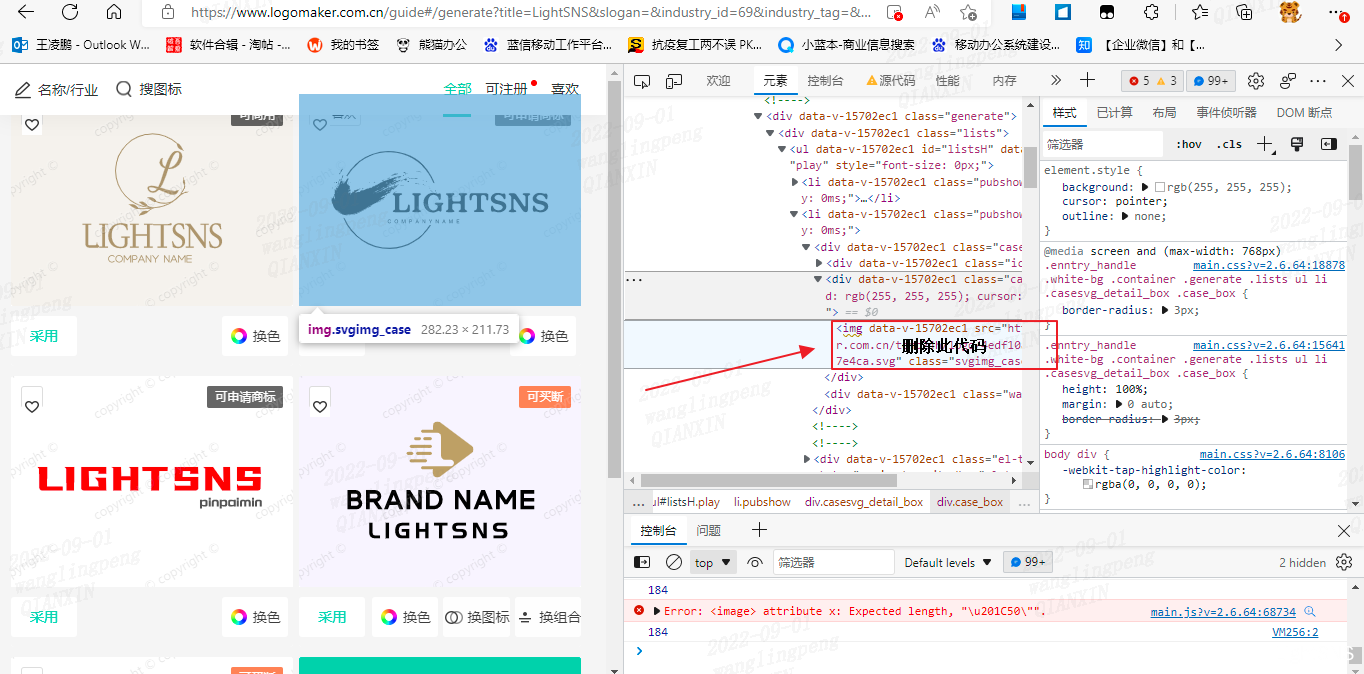Viewport: 1364px width, 674px height.
Task: Open the 名称/行业 editor
Action: pyautogui.click(x=57, y=90)
